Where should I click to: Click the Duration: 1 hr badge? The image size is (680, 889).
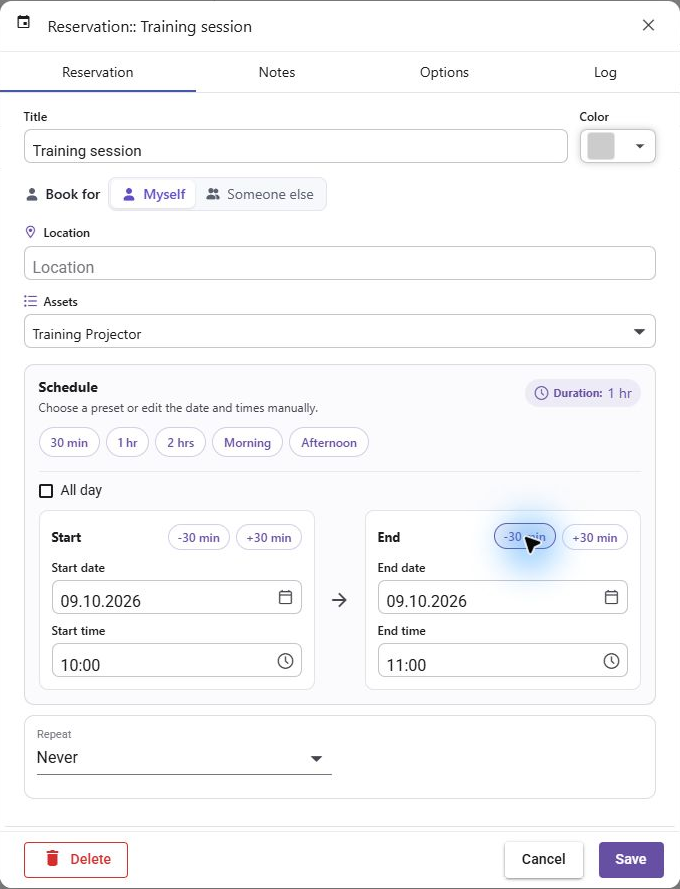(x=583, y=393)
